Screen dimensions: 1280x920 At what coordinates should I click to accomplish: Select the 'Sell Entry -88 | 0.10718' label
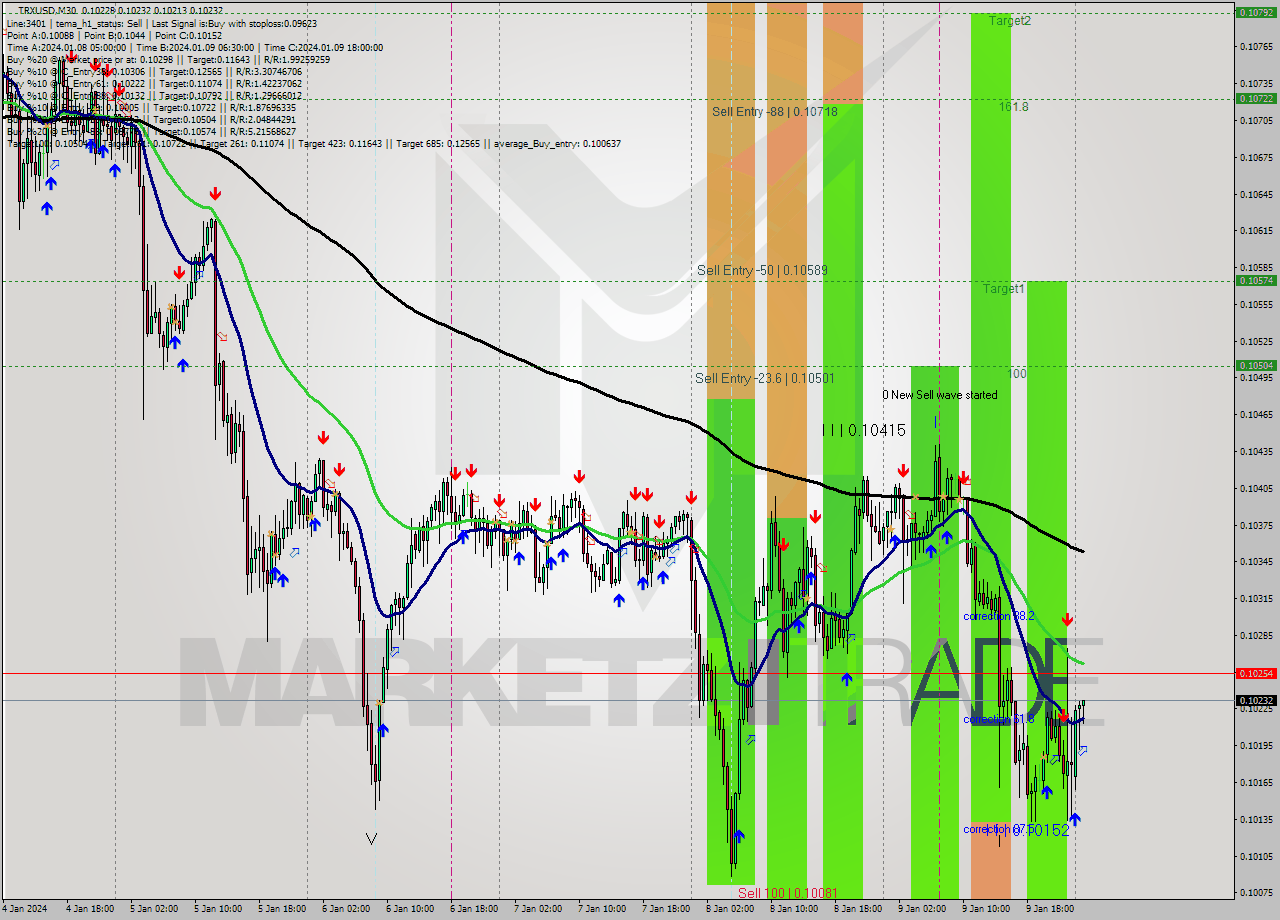click(x=774, y=111)
